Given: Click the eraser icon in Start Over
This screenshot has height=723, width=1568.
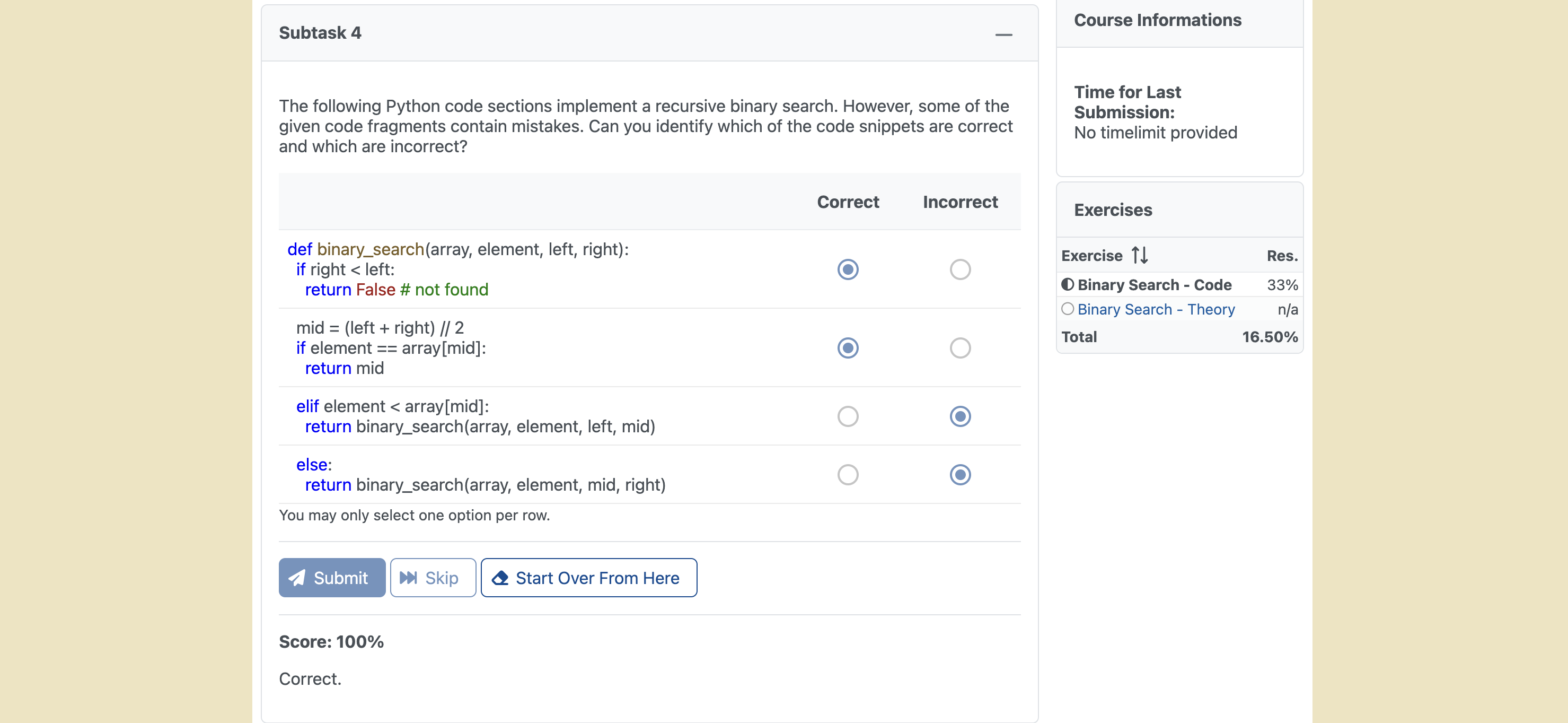Looking at the screenshot, I should (500, 578).
